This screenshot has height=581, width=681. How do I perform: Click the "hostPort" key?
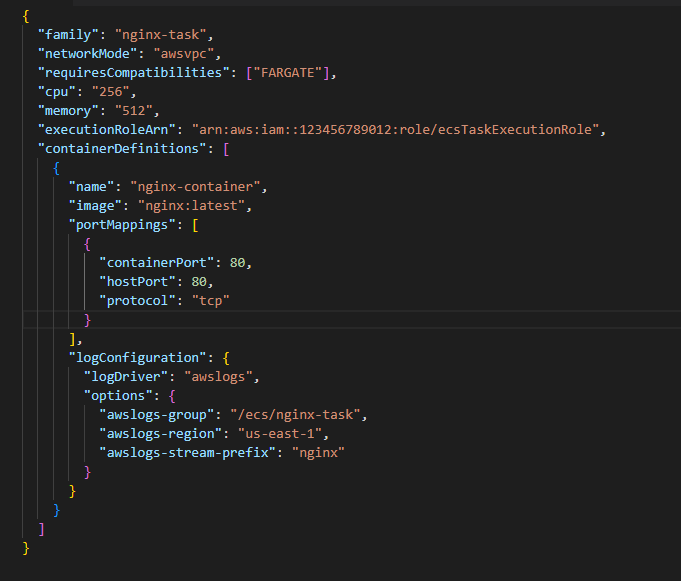(137, 282)
